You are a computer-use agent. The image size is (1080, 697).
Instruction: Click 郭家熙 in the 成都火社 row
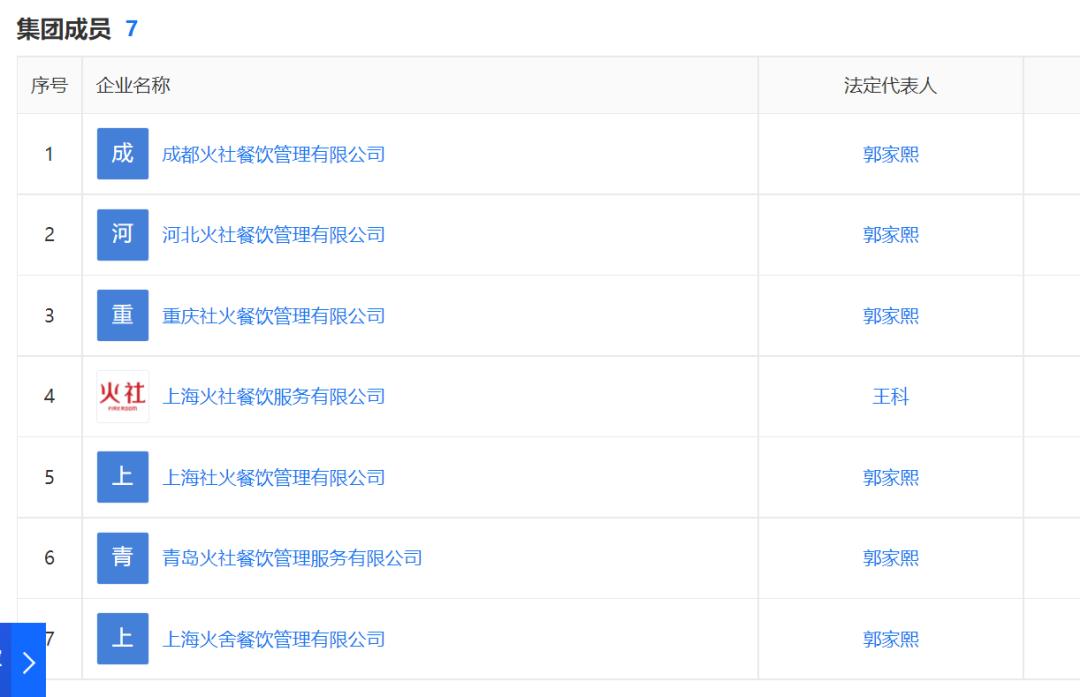click(x=891, y=154)
